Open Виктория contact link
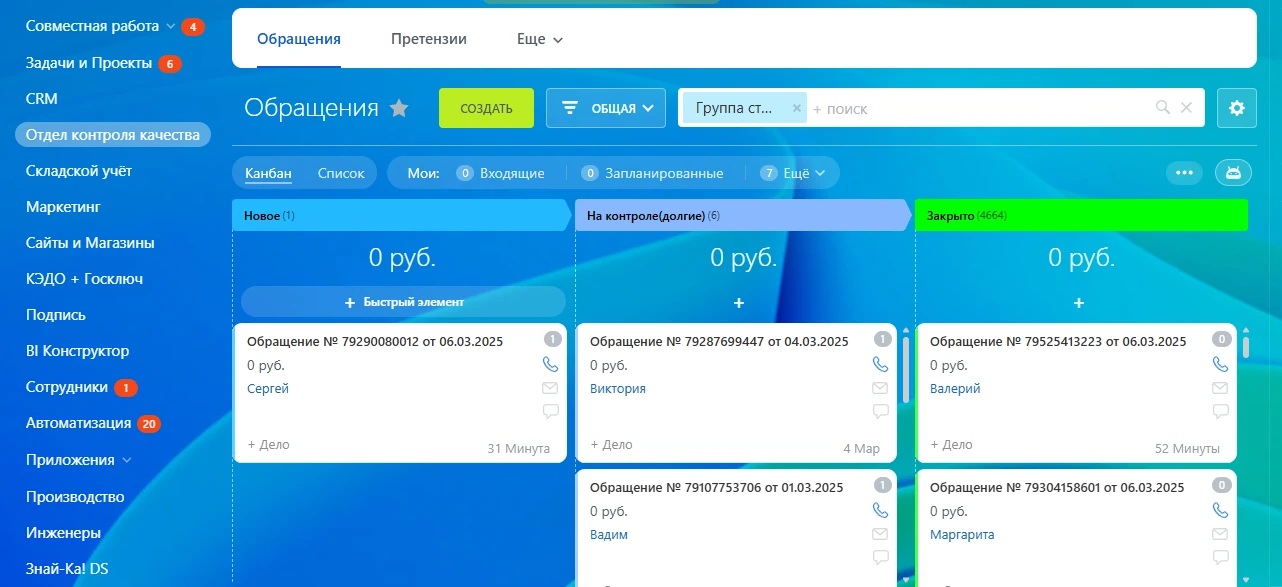The width and height of the screenshot is (1282, 587). 618,388
